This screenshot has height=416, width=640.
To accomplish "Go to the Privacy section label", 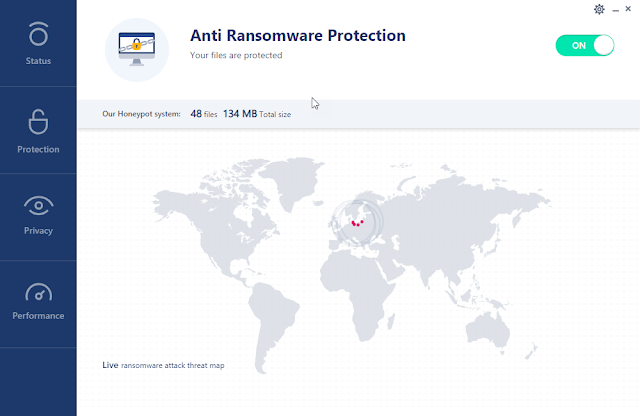I will (38, 231).
